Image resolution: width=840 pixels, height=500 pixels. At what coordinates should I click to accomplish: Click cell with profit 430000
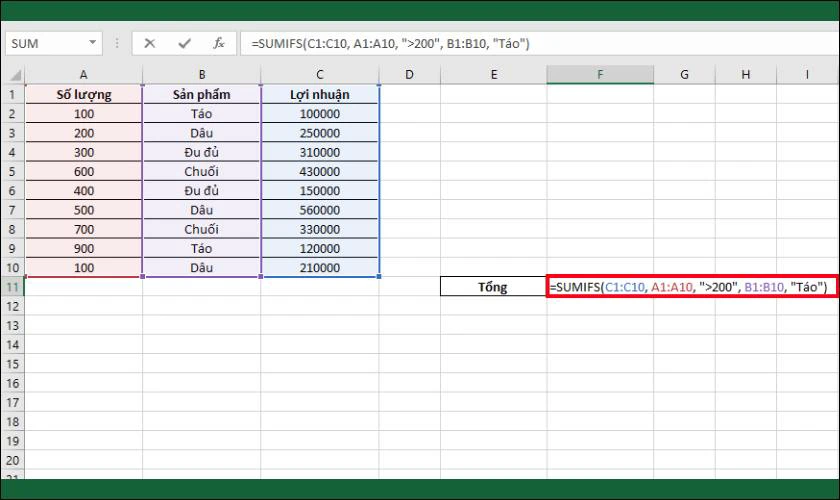click(320, 171)
